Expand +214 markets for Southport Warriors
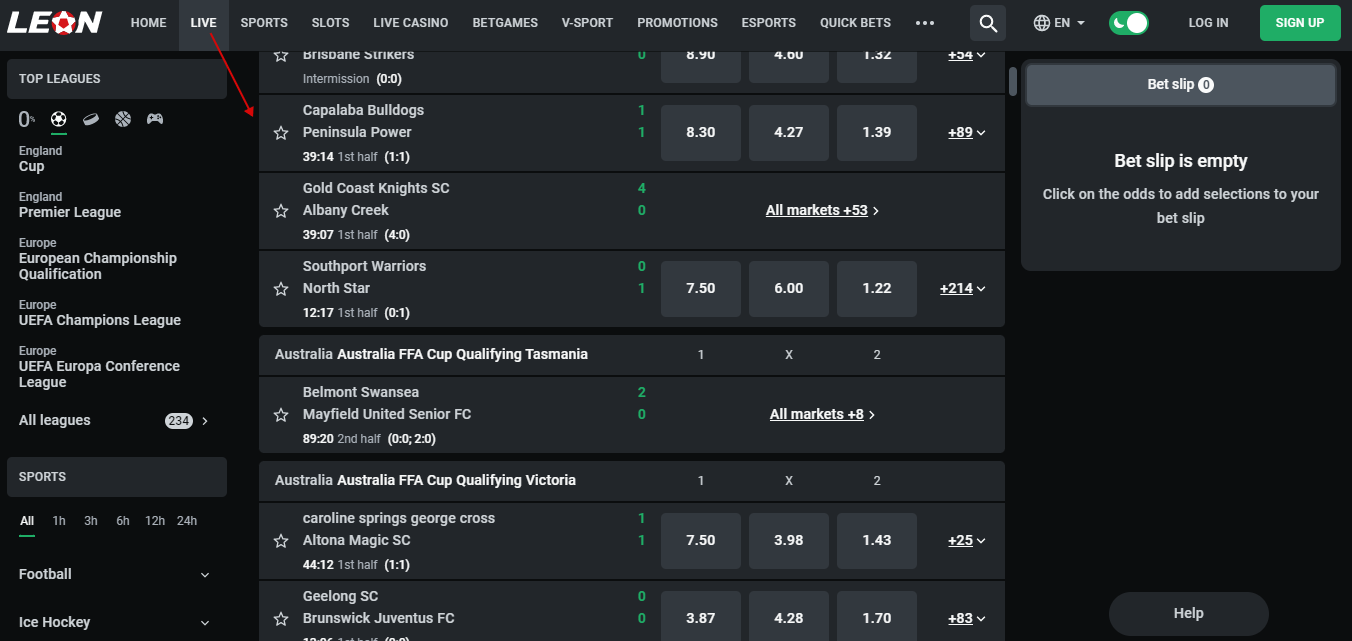This screenshot has height=641, width=1352. pos(963,288)
